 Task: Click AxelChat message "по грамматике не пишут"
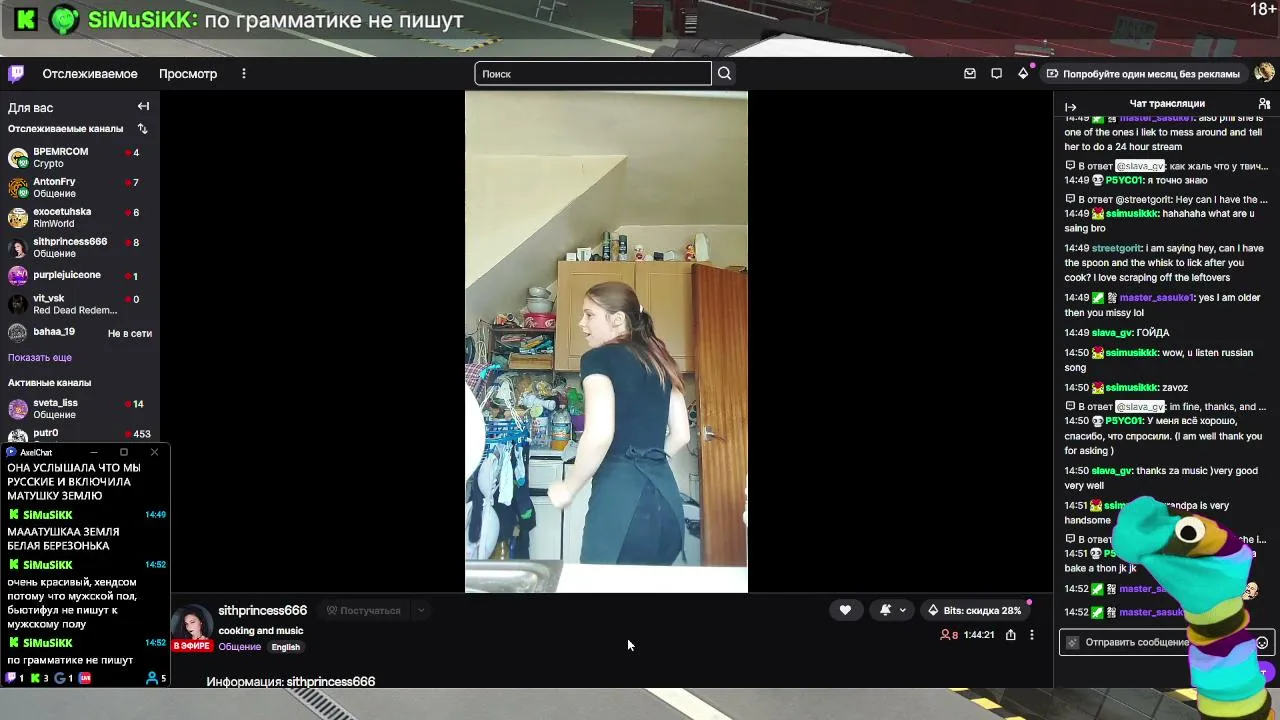[70, 660]
